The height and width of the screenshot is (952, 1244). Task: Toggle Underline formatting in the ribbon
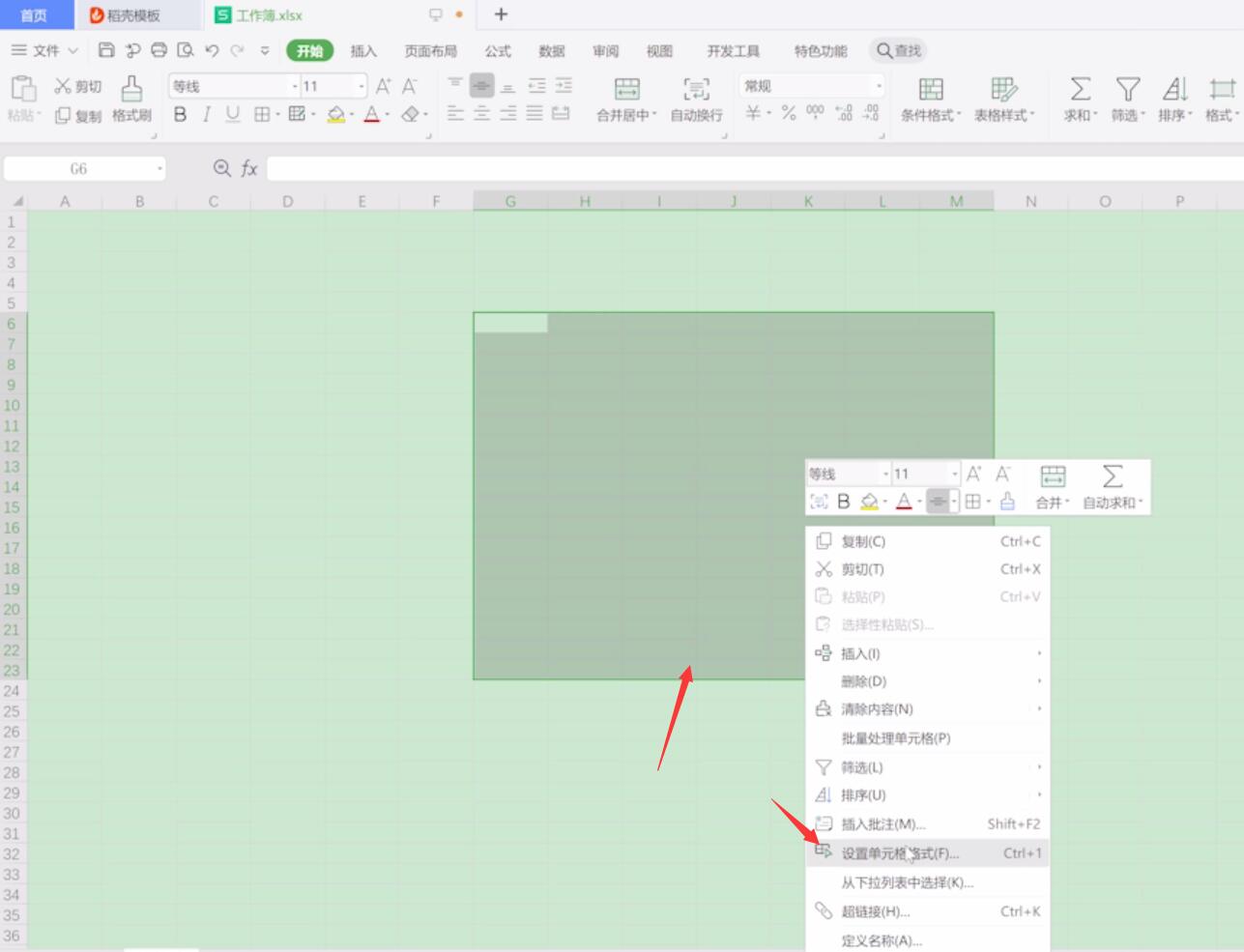[232, 114]
